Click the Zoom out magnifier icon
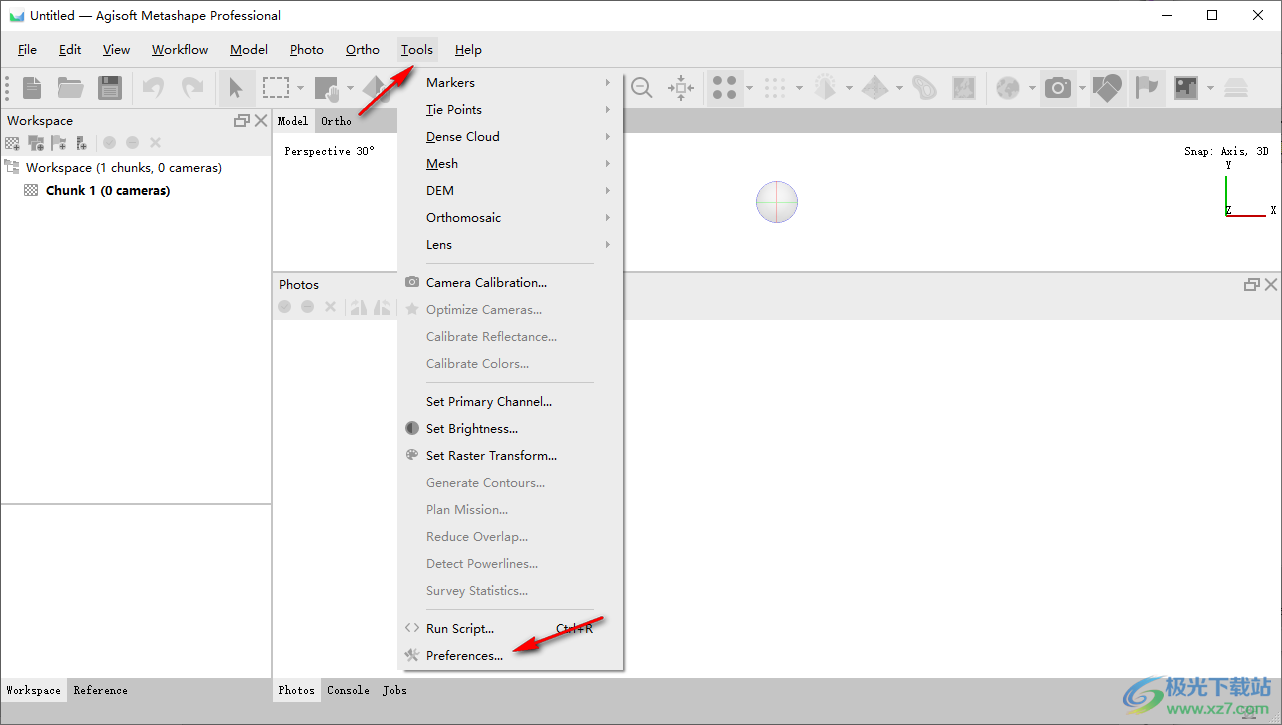Viewport: 1282px width, 725px height. tap(642, 88)
